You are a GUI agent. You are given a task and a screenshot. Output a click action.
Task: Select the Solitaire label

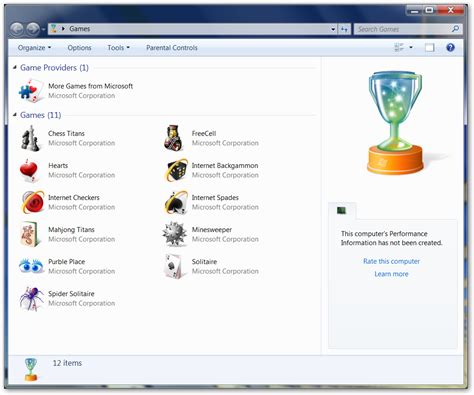click(x=204, y=261)
